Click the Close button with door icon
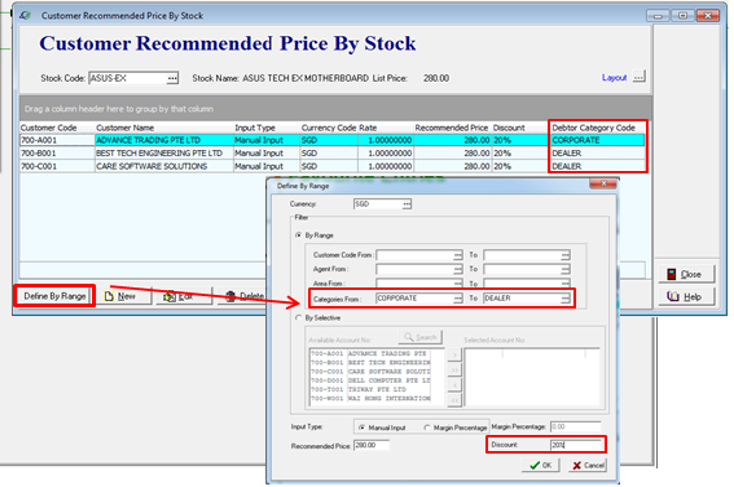734x487 pixels. pos(686,274)
